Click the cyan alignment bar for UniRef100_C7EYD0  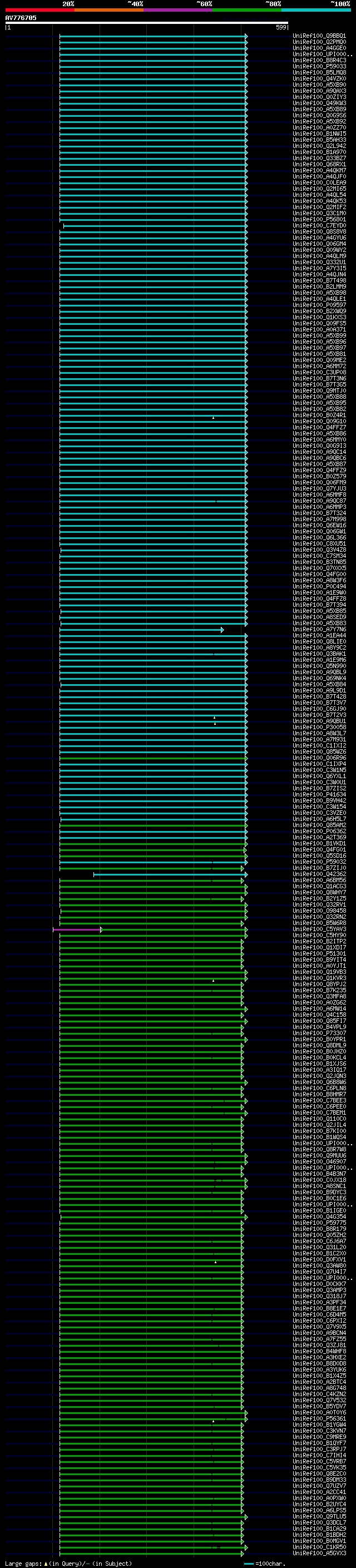tap(155, 226)
